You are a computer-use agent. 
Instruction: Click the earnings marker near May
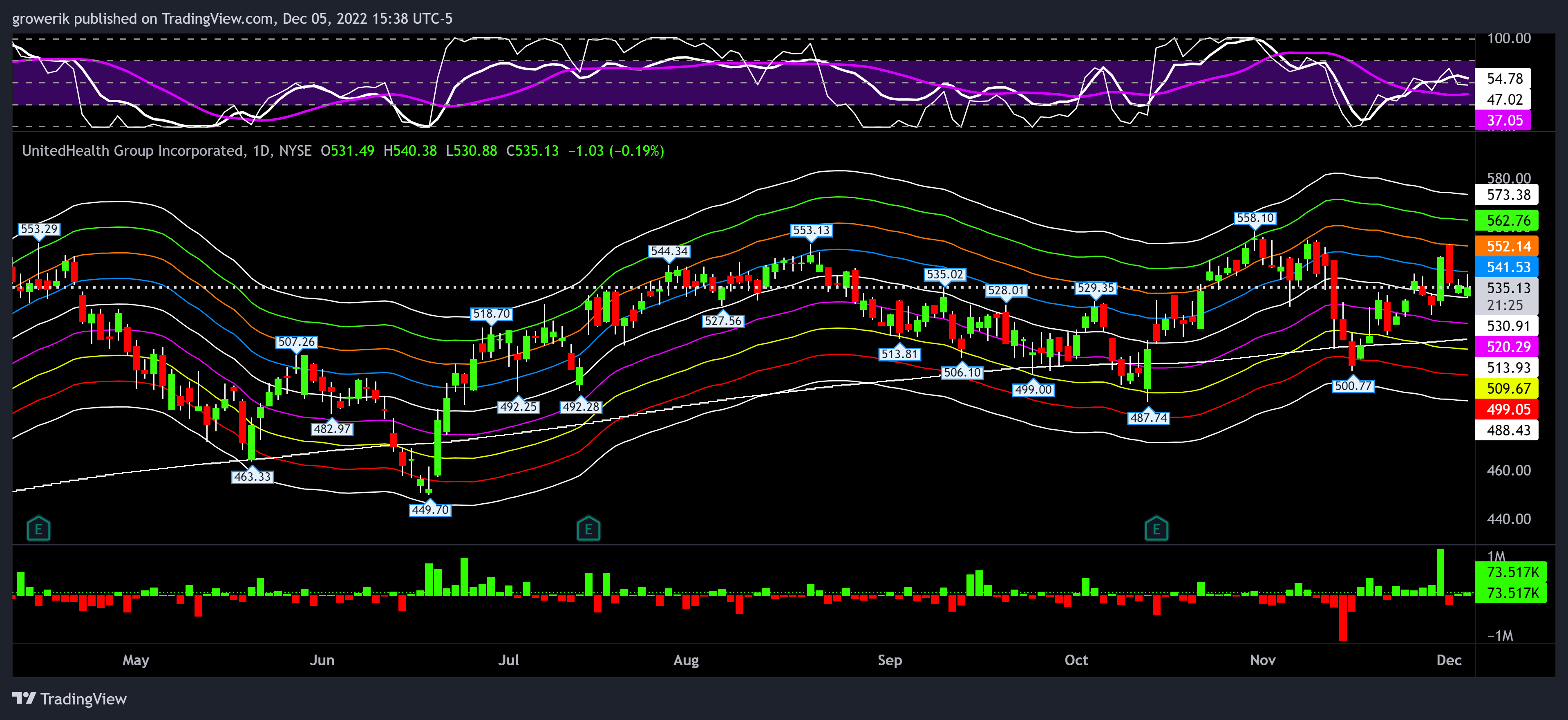[x=38, y=529]
